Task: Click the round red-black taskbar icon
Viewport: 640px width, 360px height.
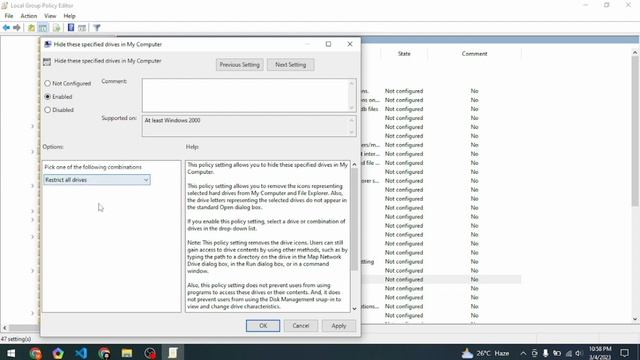Action: (150, 353)
